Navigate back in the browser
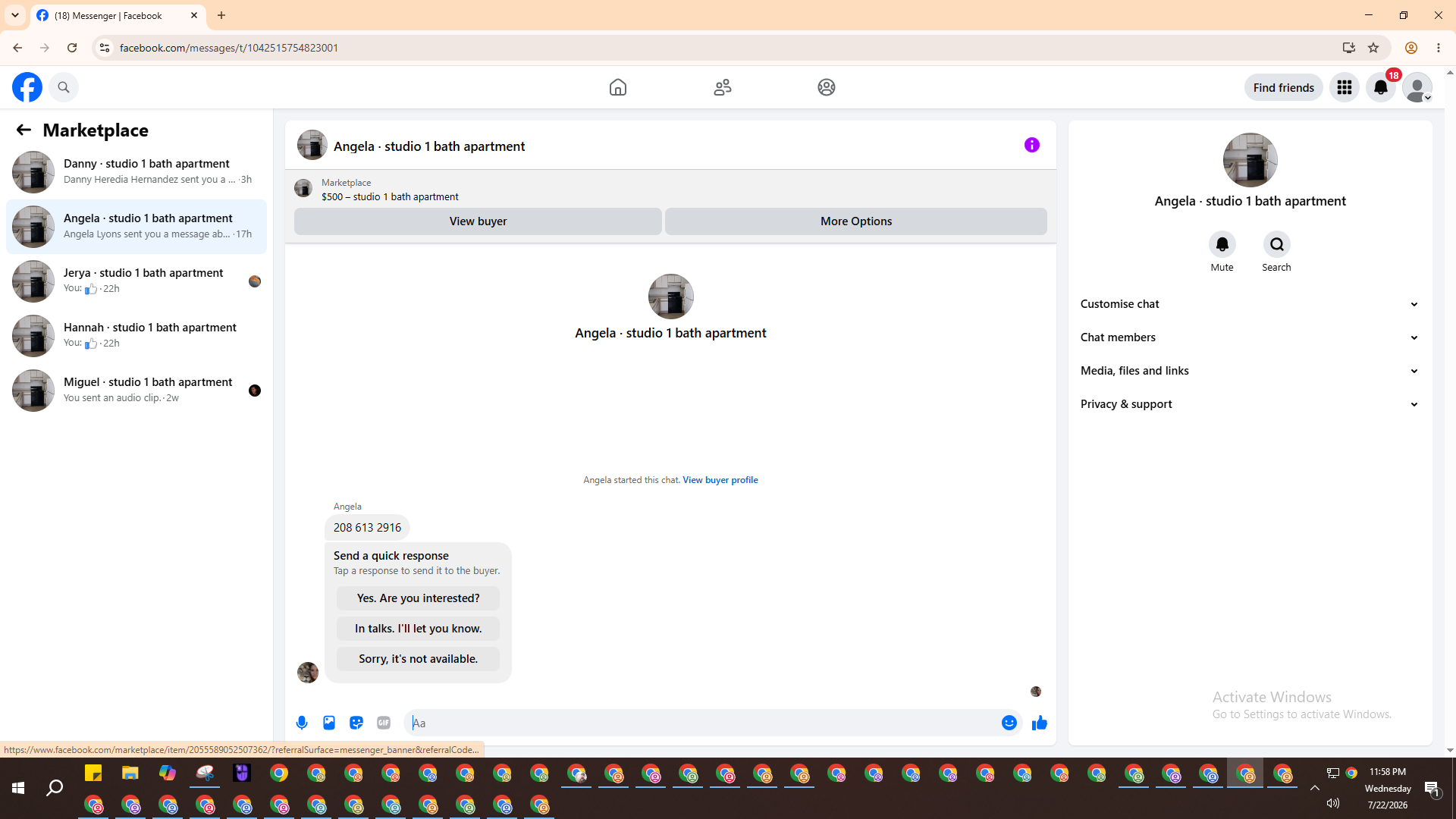 tap(17, 48)
